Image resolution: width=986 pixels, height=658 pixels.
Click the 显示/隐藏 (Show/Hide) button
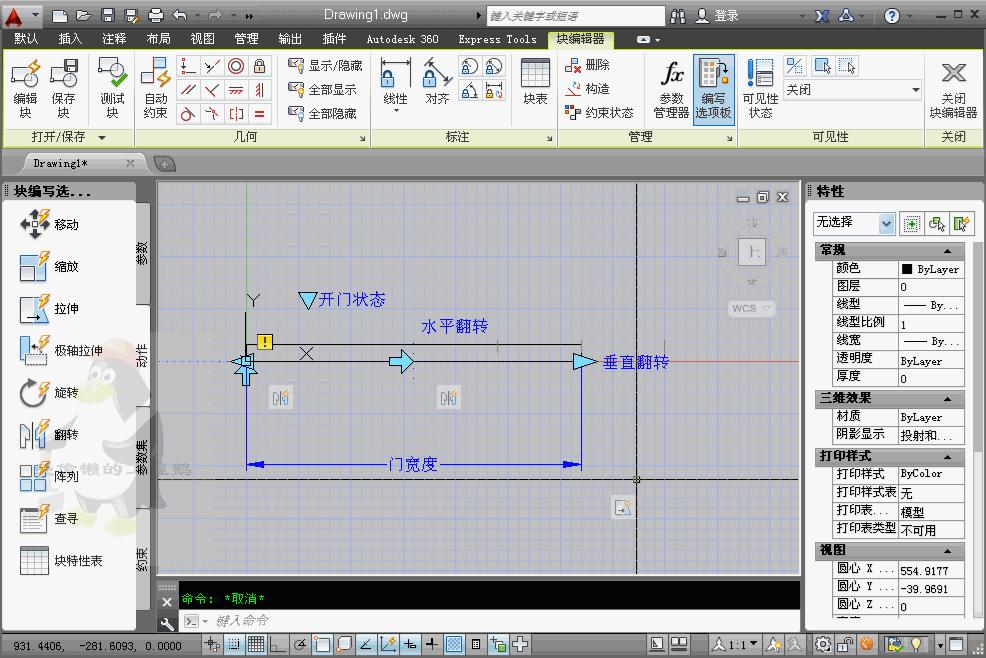pyautogui.click(x=320, y=62)
